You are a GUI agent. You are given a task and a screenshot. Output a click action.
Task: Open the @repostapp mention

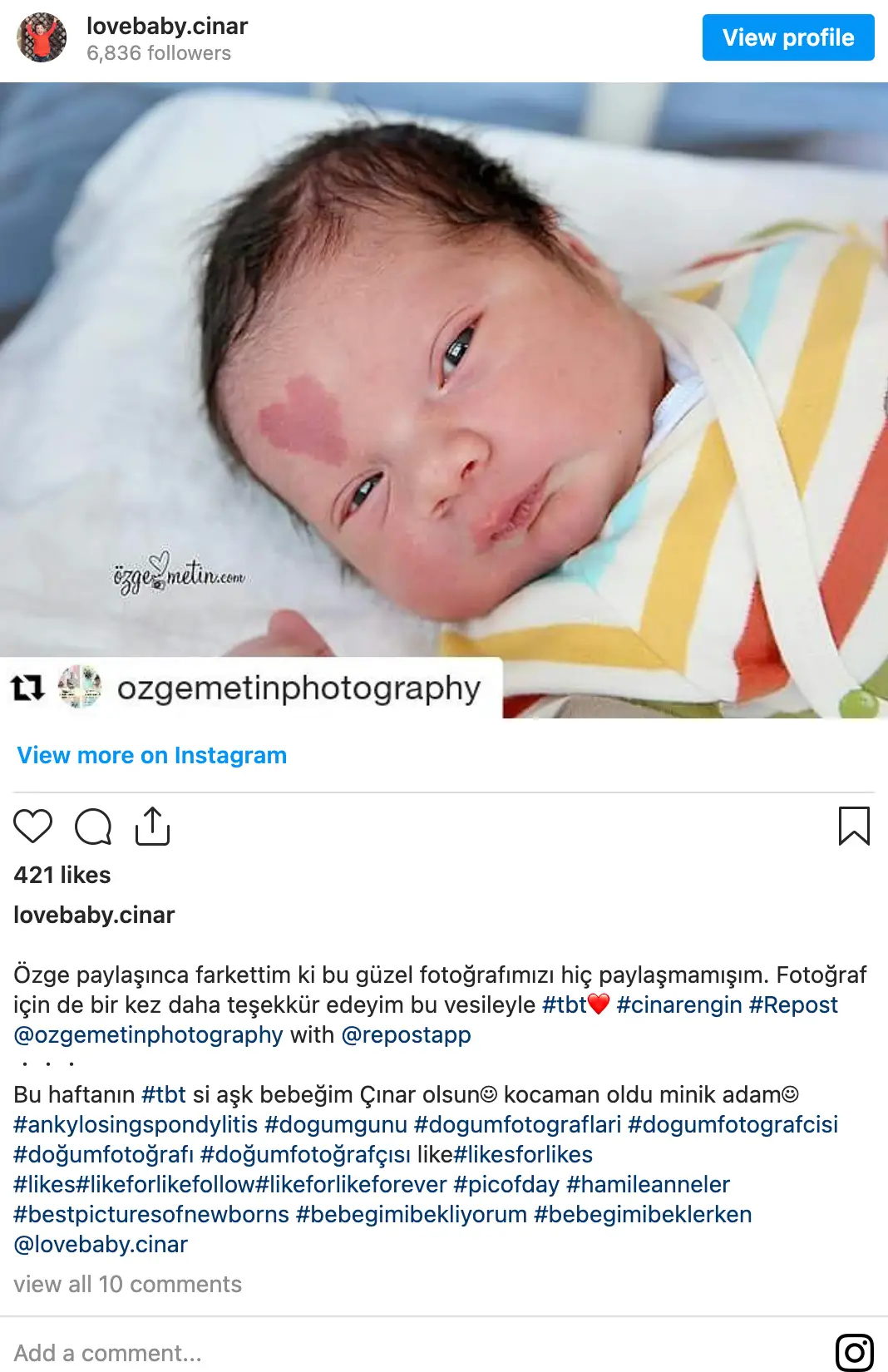(x=406, y=1034)
